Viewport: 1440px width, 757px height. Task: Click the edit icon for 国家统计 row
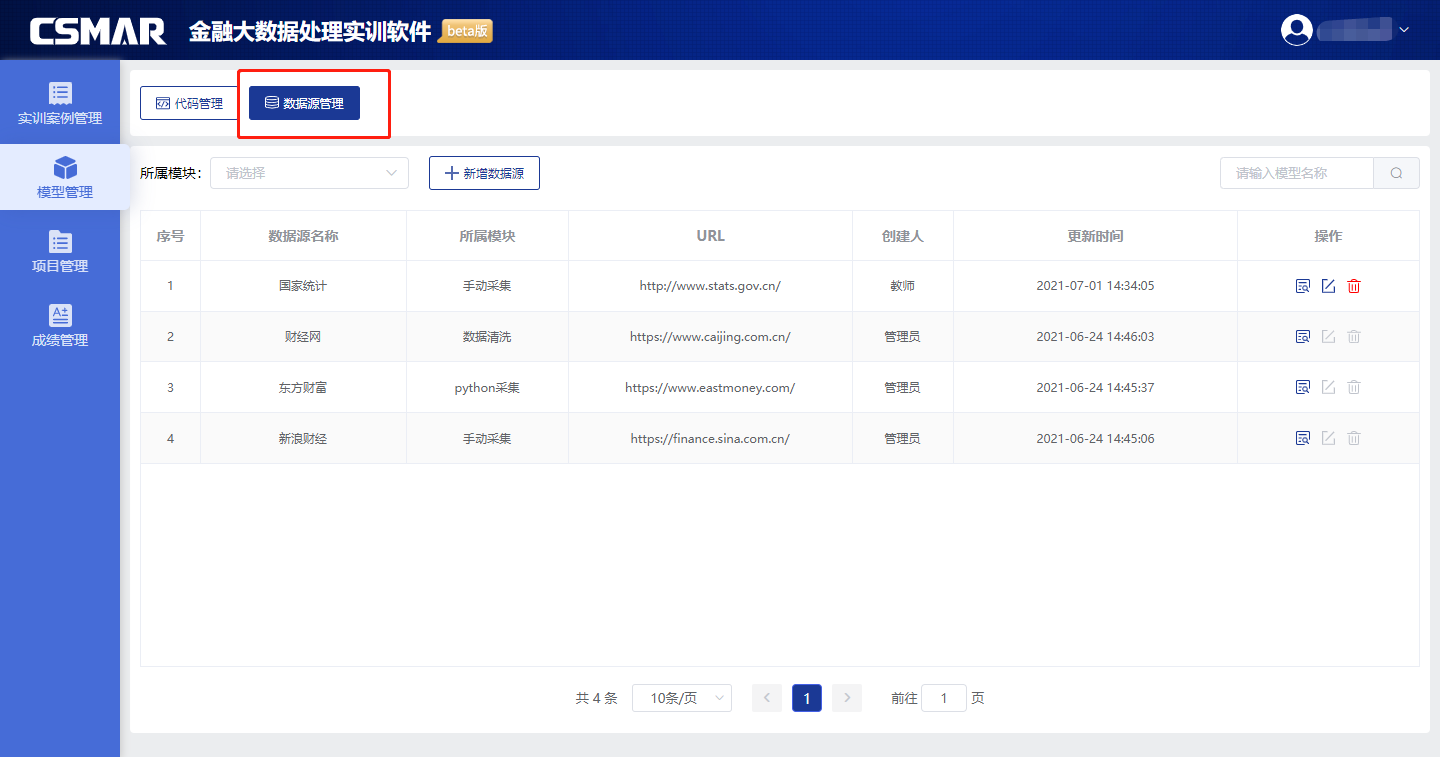[1328, 286]
